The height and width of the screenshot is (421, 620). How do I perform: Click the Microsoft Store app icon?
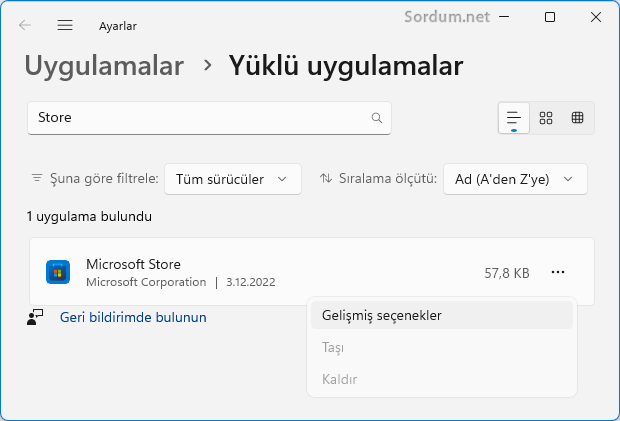[58, 272]
